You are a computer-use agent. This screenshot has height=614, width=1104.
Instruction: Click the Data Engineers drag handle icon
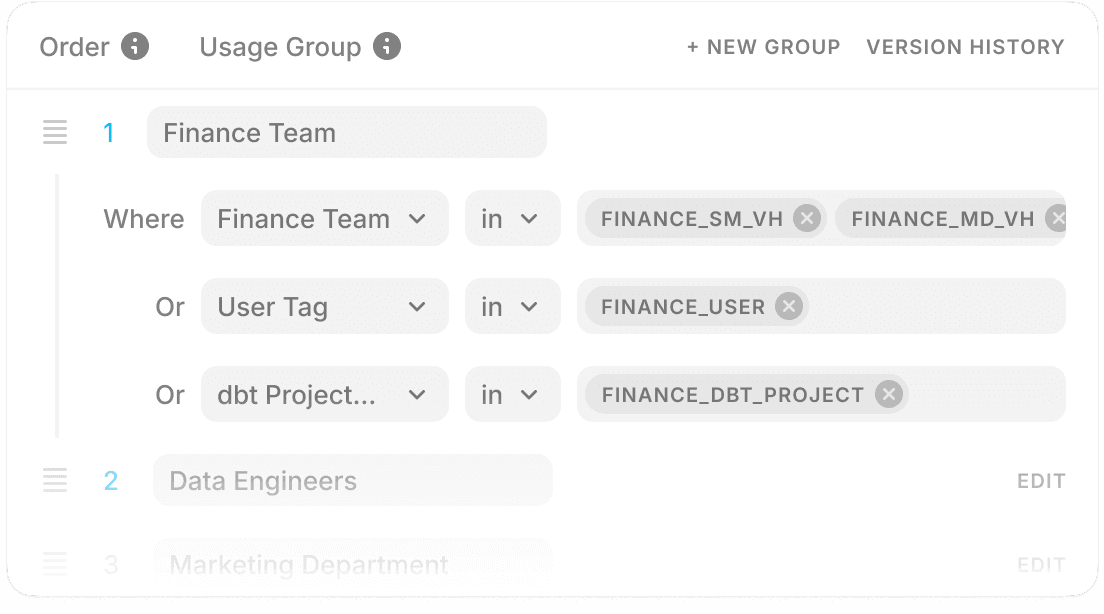click(55, 480)
